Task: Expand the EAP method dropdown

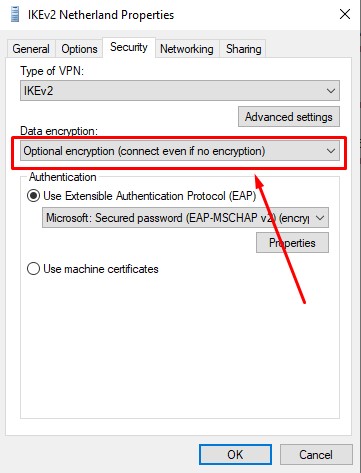Action: point(185,218)
